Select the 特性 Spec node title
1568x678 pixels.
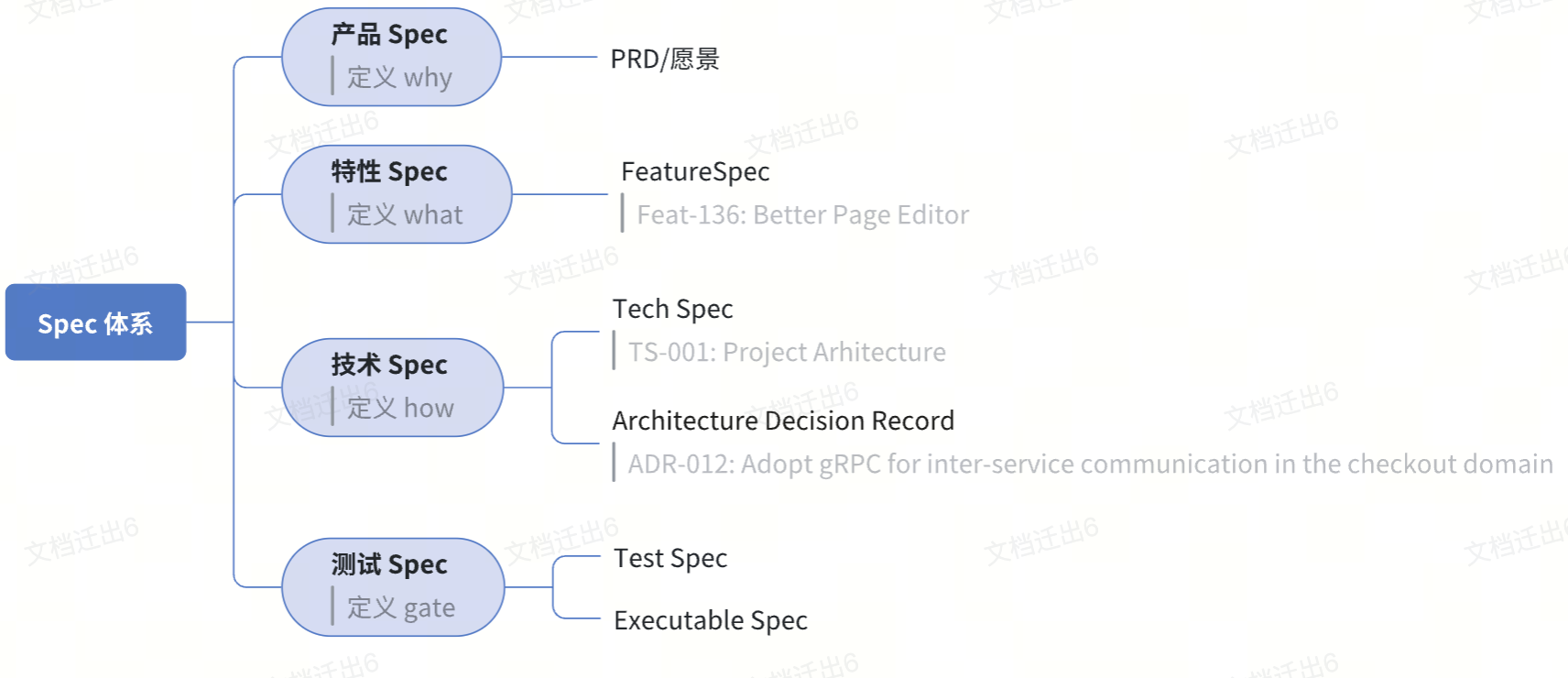(389, 171)
